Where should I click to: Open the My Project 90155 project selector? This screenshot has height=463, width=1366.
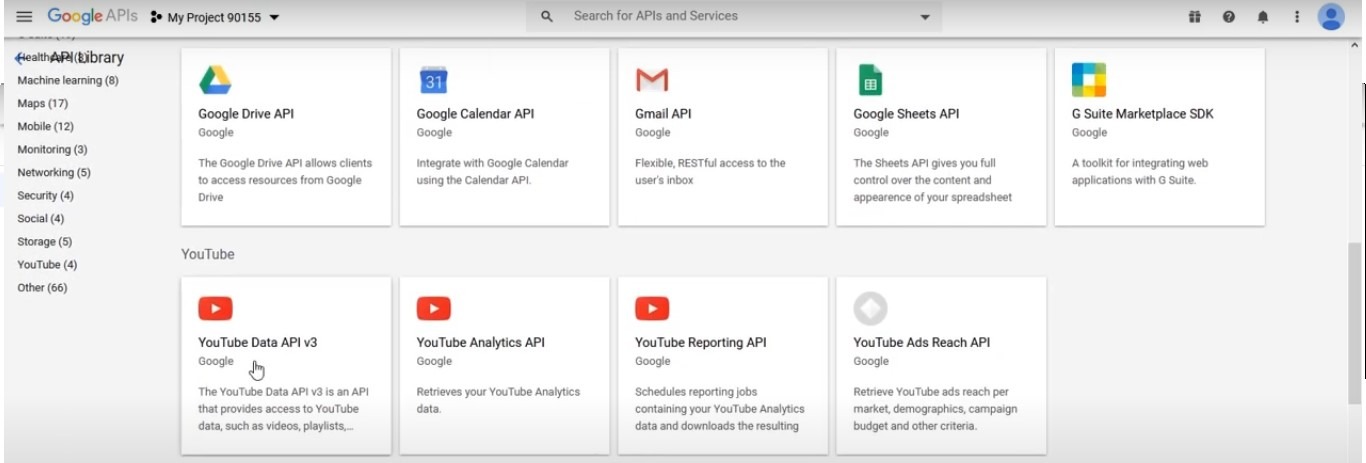(215, 17)
